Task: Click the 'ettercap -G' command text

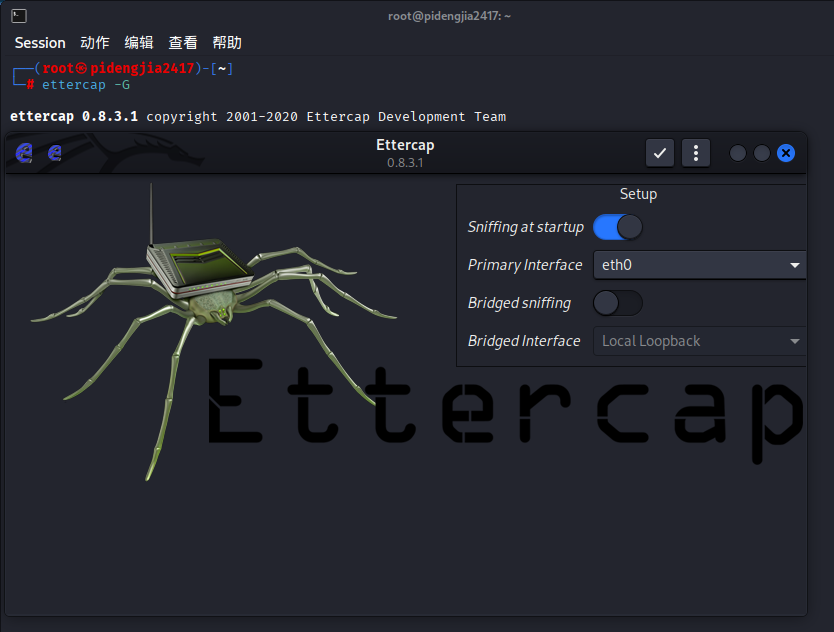Action: (x=86, y=85)
